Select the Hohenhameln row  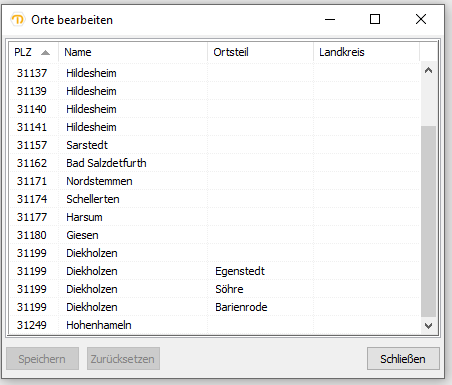(x=214, y=325)
